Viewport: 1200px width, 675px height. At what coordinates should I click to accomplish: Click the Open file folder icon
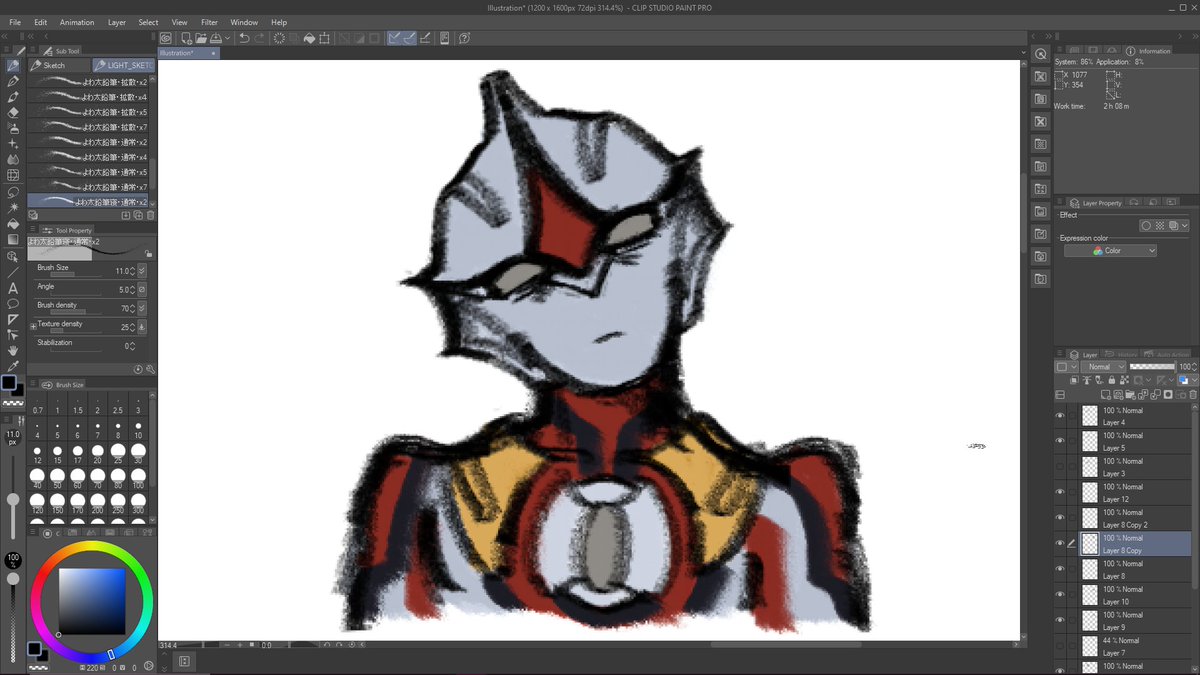point(201,38)
